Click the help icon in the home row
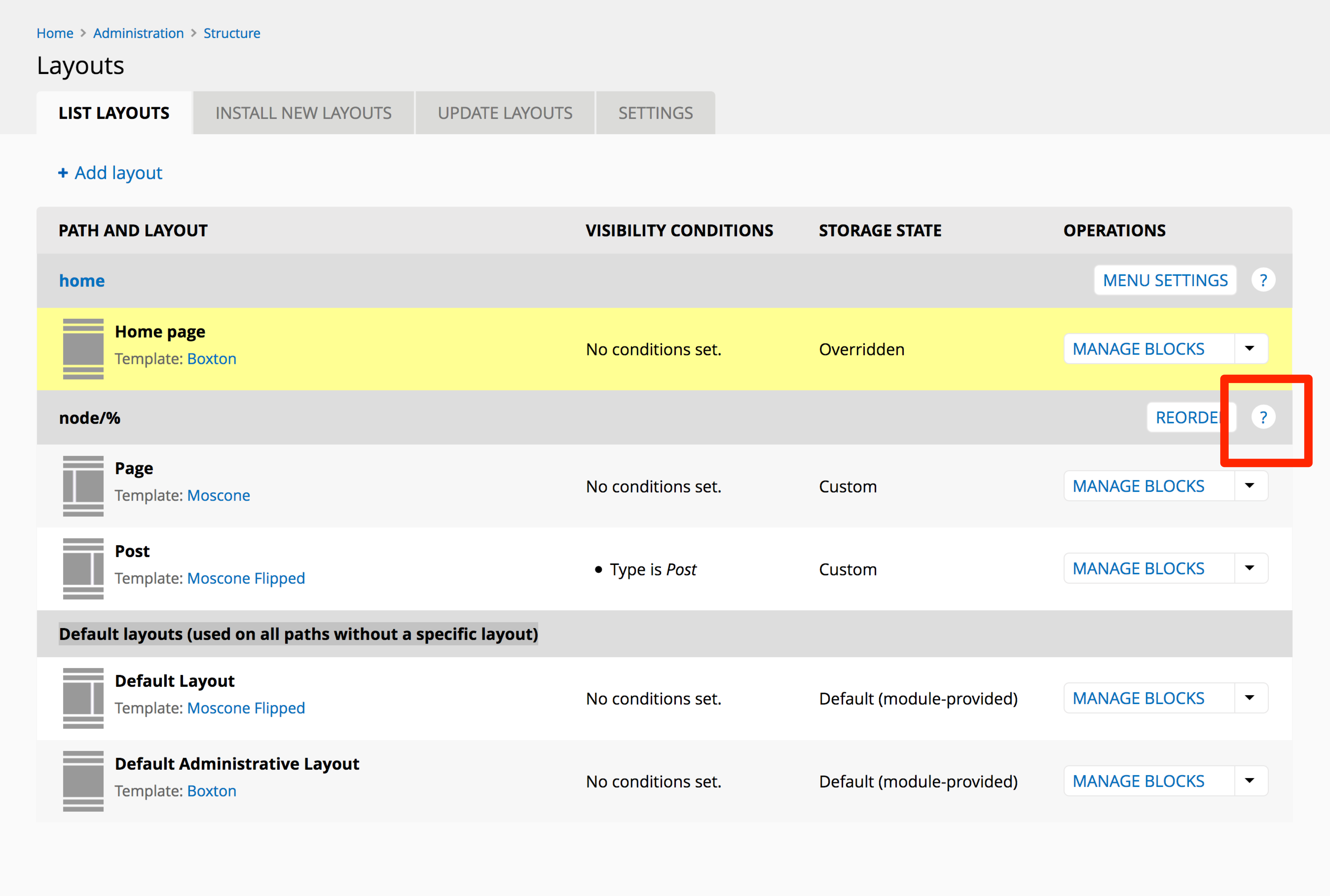Viewport: 1330px width, 896px height. click(x=1263, y=280)
